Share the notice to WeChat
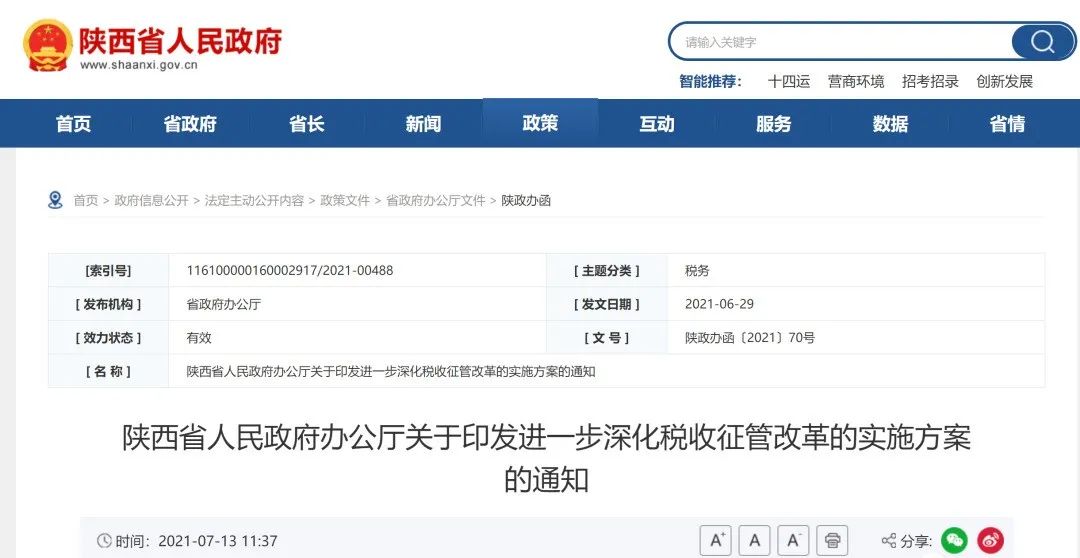Viewport: 1080px width, 558px height. [955, 541]
